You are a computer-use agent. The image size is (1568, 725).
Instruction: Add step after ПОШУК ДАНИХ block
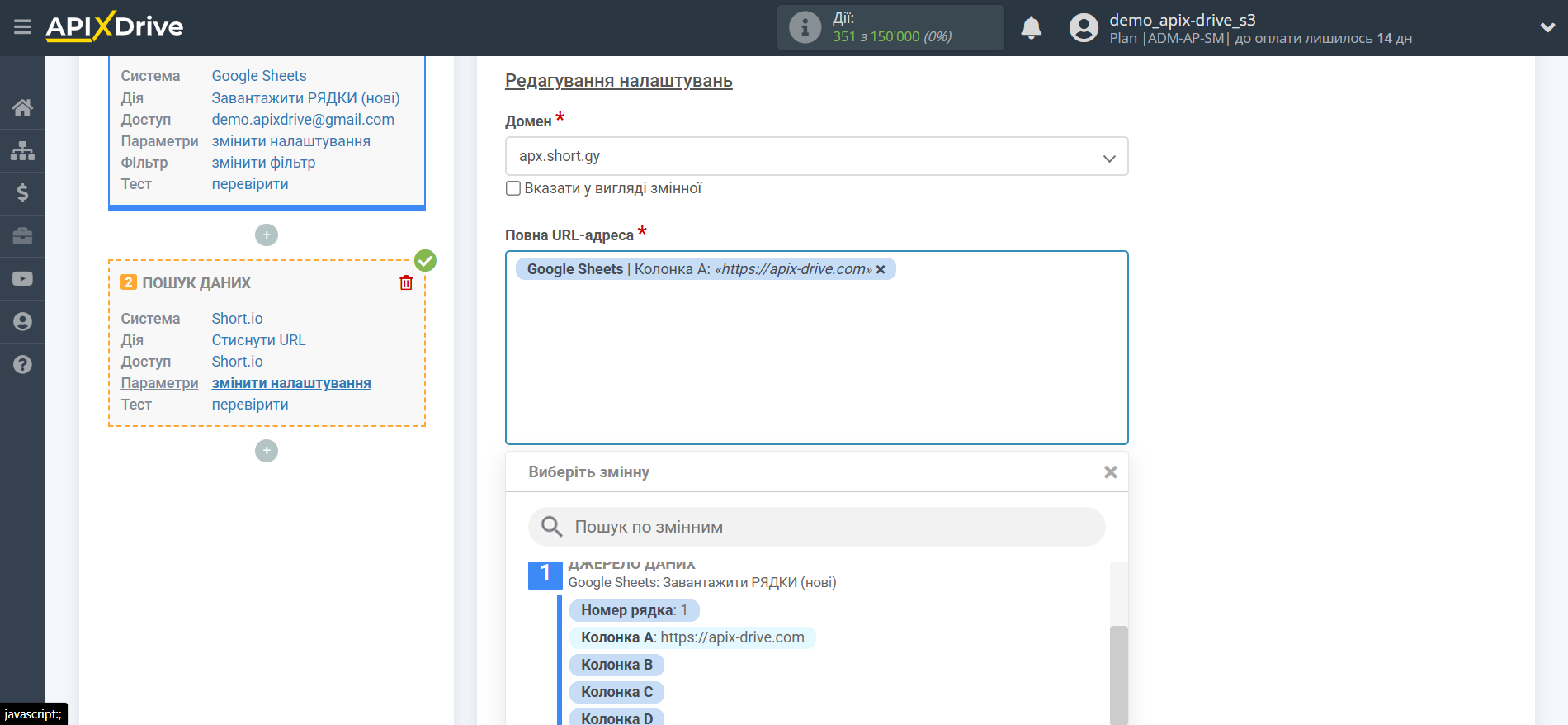pyautogui.click(x=267, y=451)
